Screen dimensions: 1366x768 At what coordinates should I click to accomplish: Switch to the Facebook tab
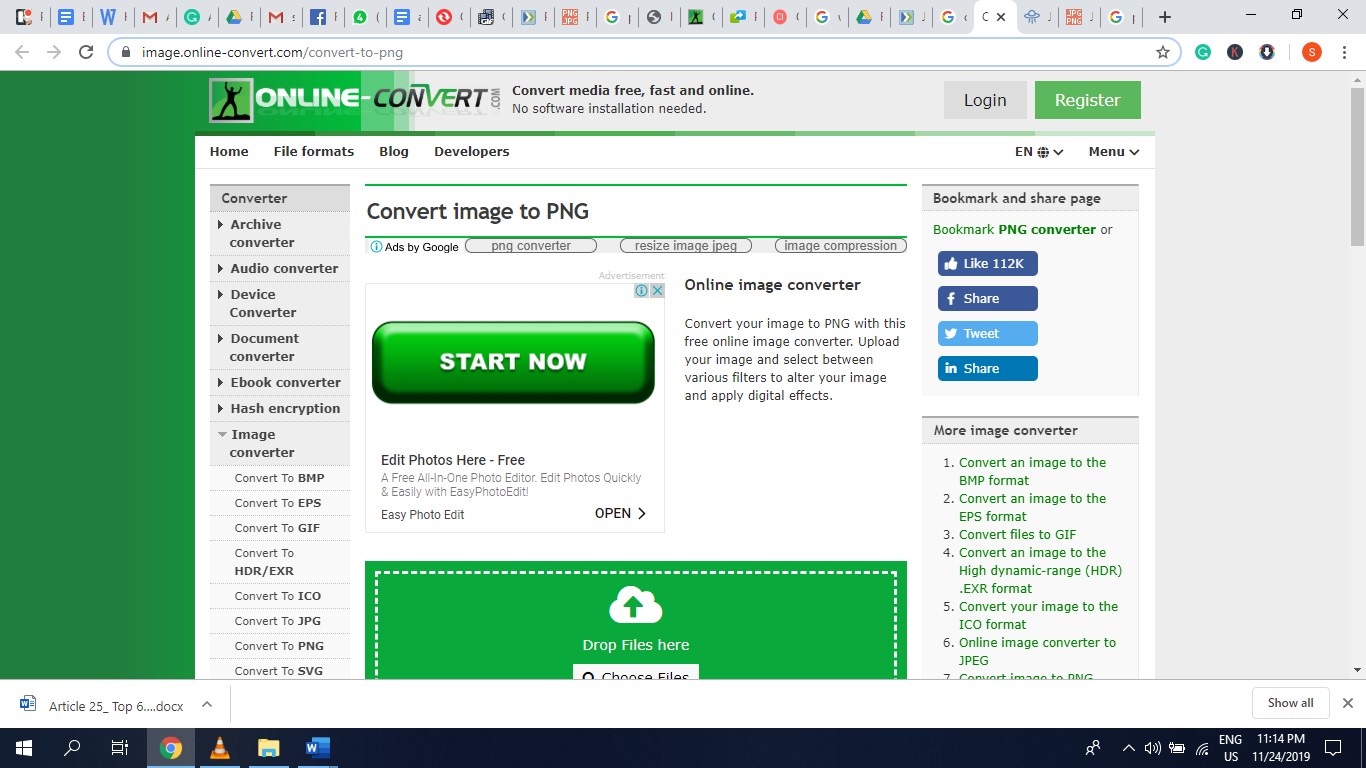click(318, 17)
